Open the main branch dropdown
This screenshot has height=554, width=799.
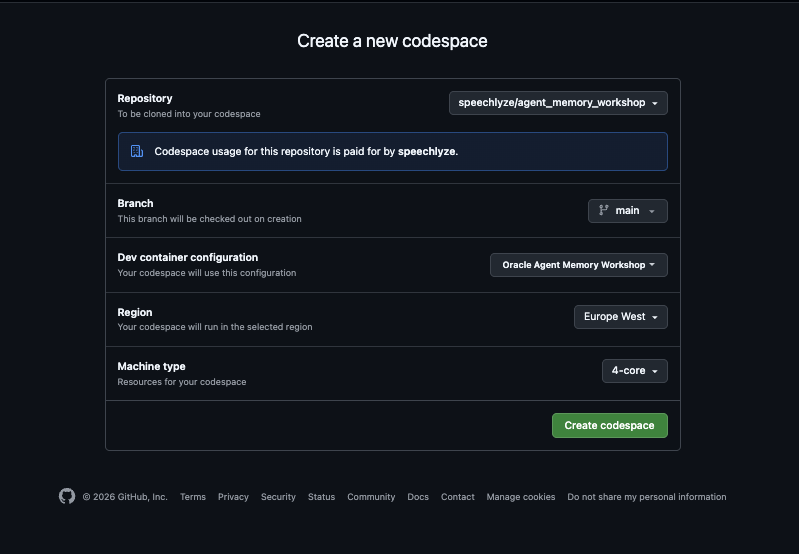(x=627, y=210)
